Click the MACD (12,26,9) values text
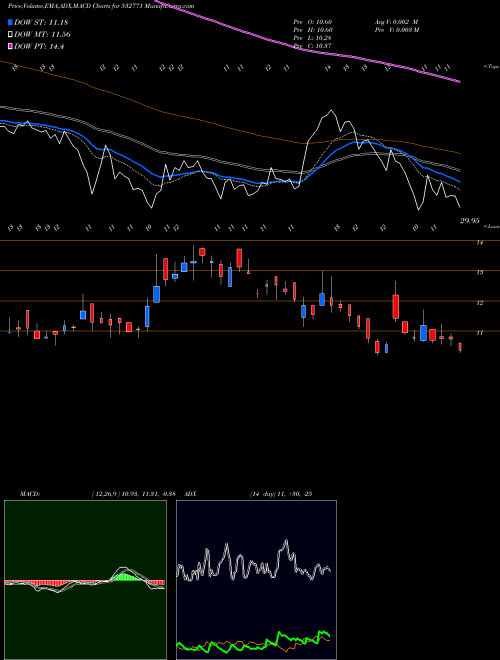Image resolution: width=500 pixels, height=660 pixels. pyautogui.click(x=133, y=494)
